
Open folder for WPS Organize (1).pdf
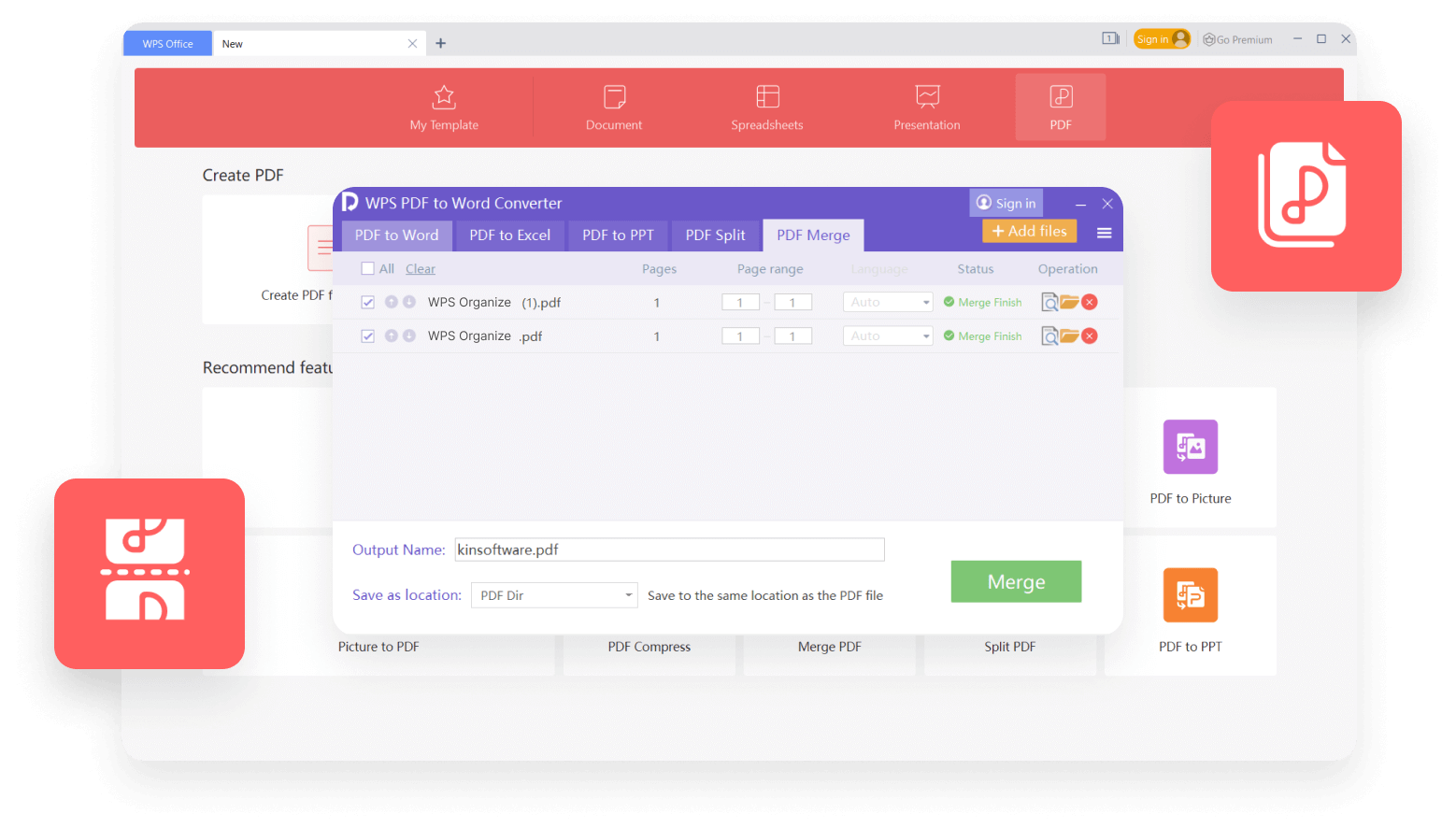point(1070,302)
